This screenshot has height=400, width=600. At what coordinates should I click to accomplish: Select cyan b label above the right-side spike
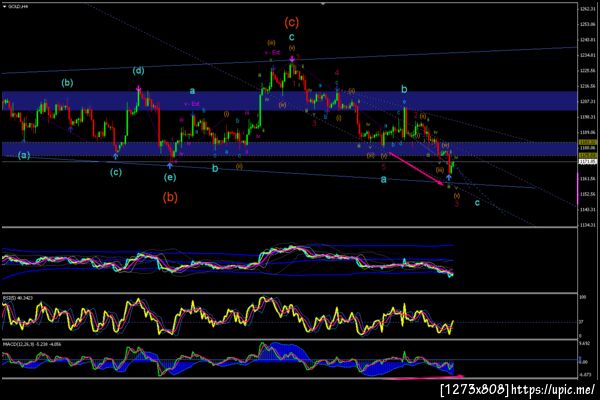(x=404, y=90)
